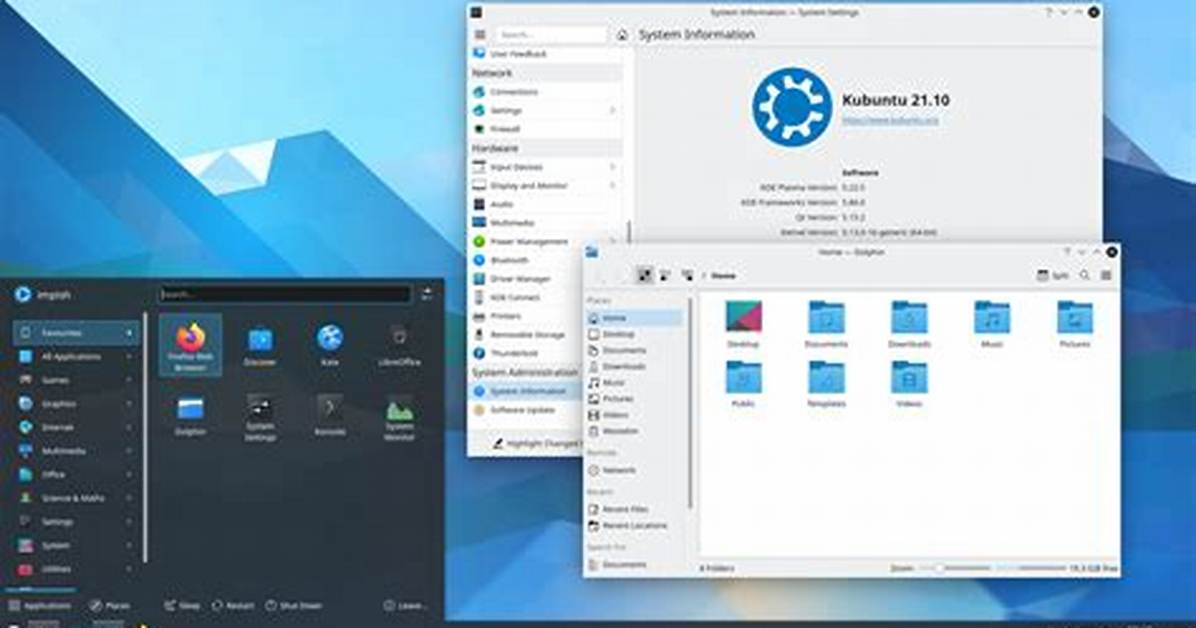Viewport: 1196px width, 628px height.
Task: Open Discover from the application launcher
Action: point(260,345)
